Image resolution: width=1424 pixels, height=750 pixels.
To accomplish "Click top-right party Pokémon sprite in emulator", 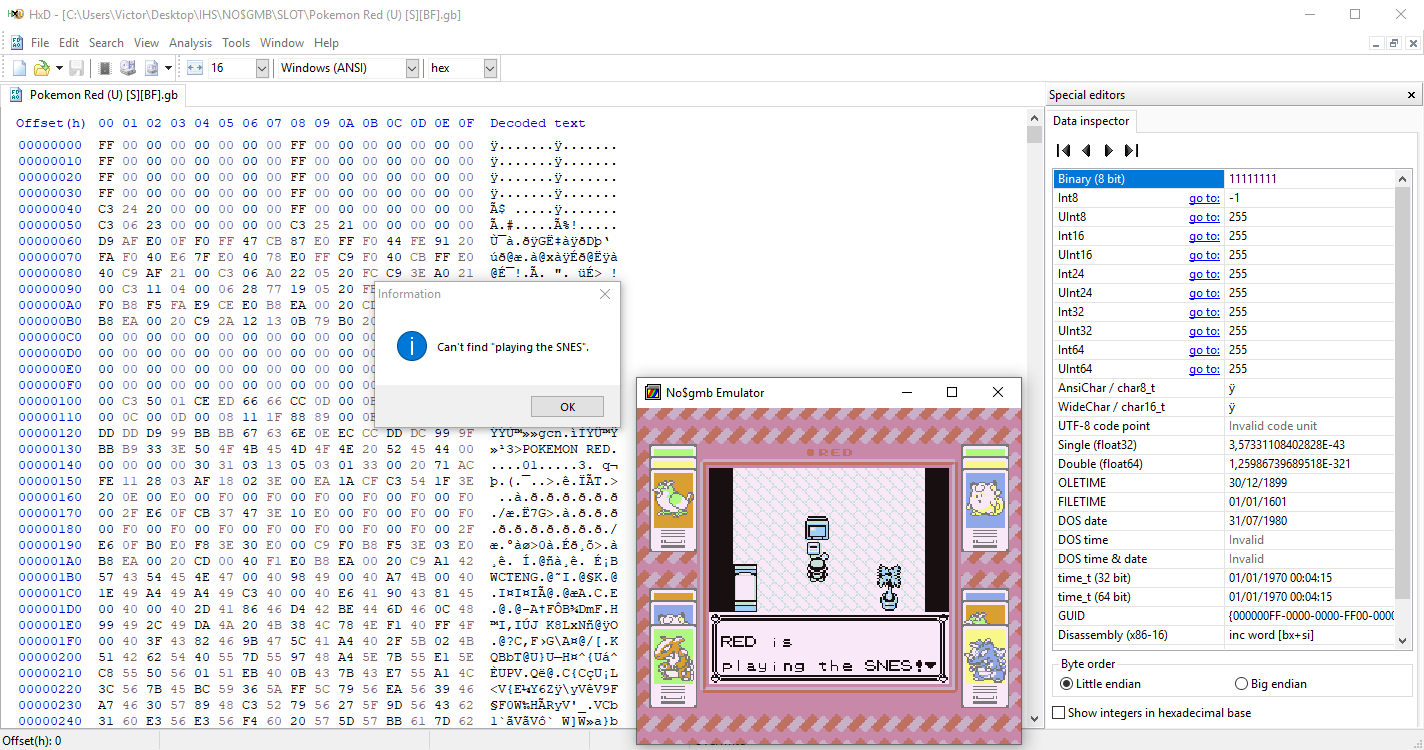I will (986, 497).
